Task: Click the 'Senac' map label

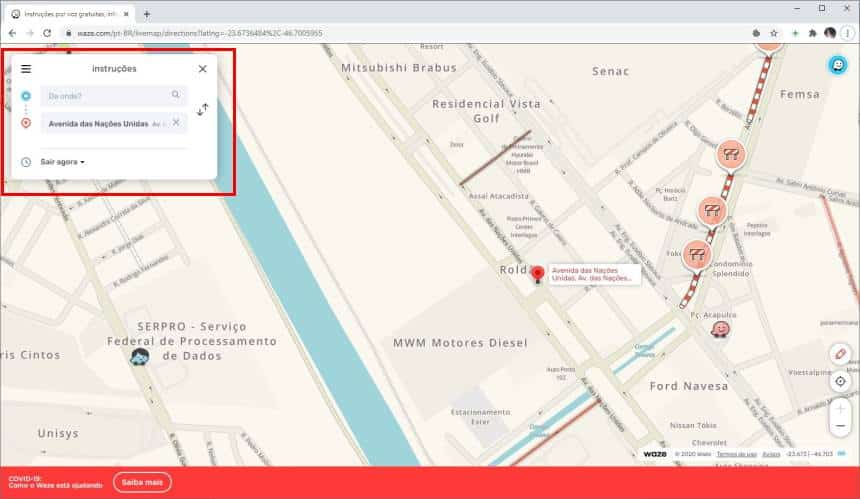Action: (x=610, y=71)
